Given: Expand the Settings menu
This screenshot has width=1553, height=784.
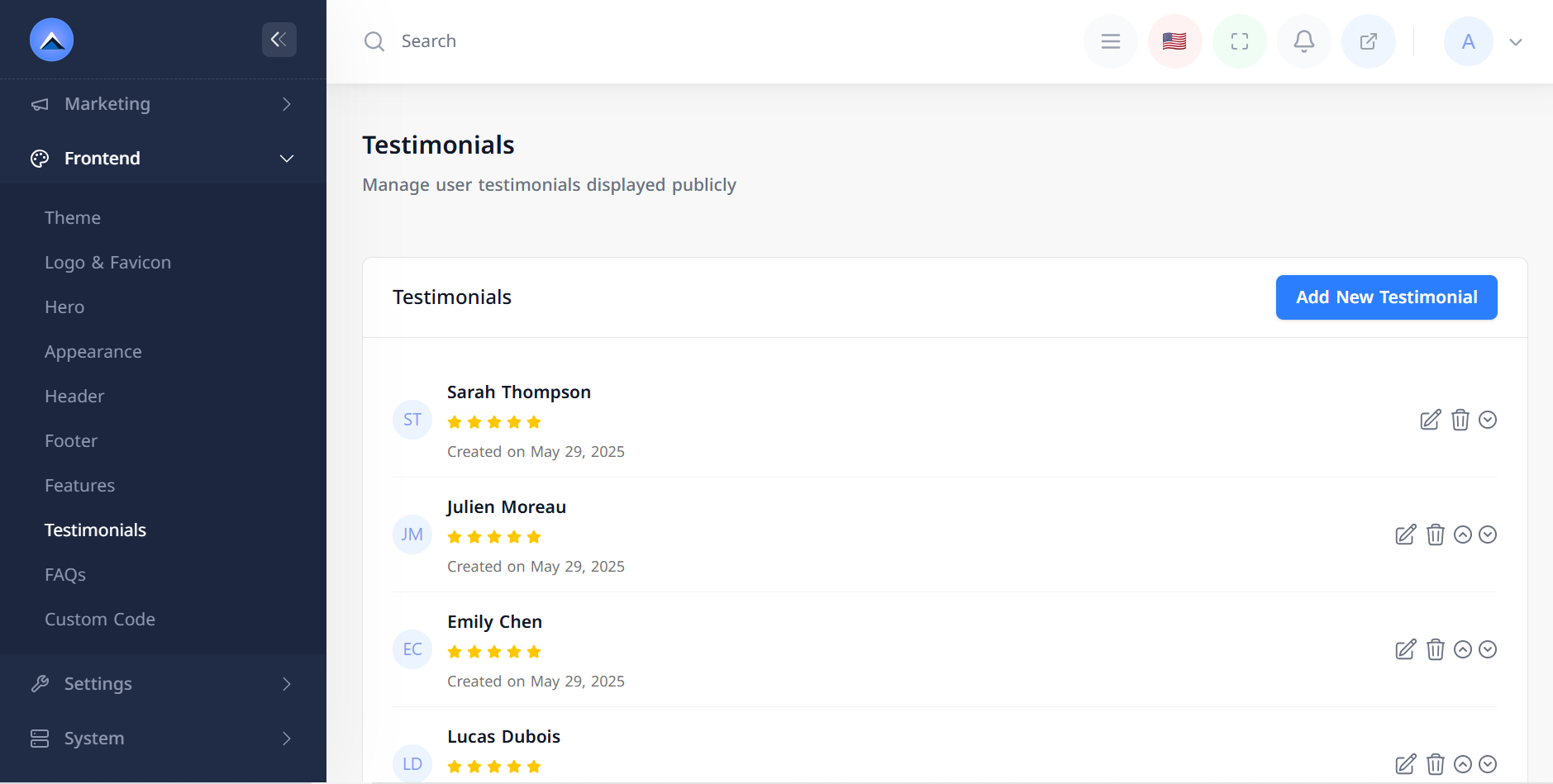Looking at the screenshot, I should [x=163, y=684].
